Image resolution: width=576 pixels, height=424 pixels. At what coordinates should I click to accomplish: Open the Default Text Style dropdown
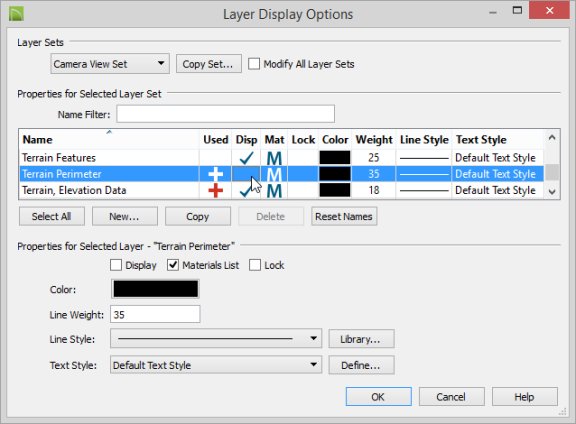(x=216, y=365)
